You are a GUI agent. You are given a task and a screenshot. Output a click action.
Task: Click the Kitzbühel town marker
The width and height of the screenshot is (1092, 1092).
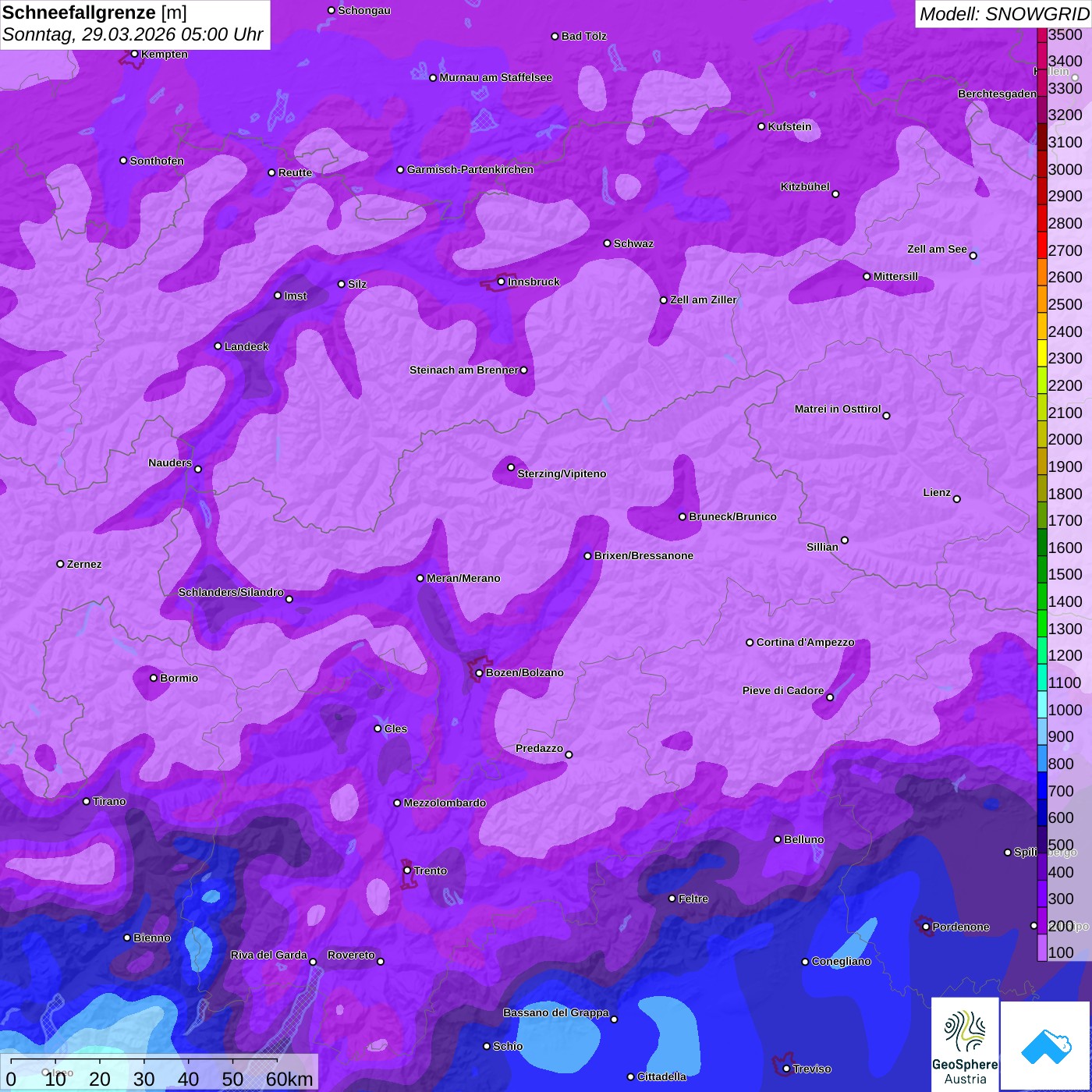[835, 193]
